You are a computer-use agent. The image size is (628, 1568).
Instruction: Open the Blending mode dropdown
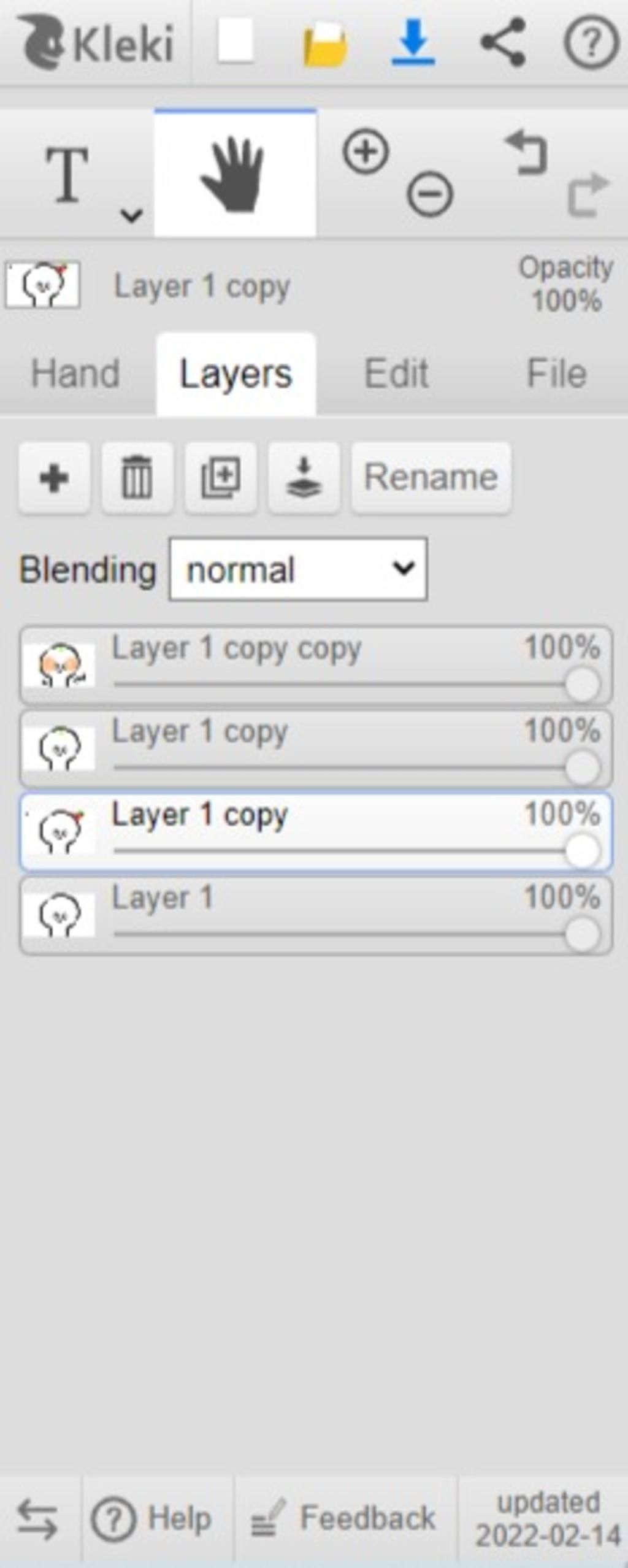(x=298, y=569)
